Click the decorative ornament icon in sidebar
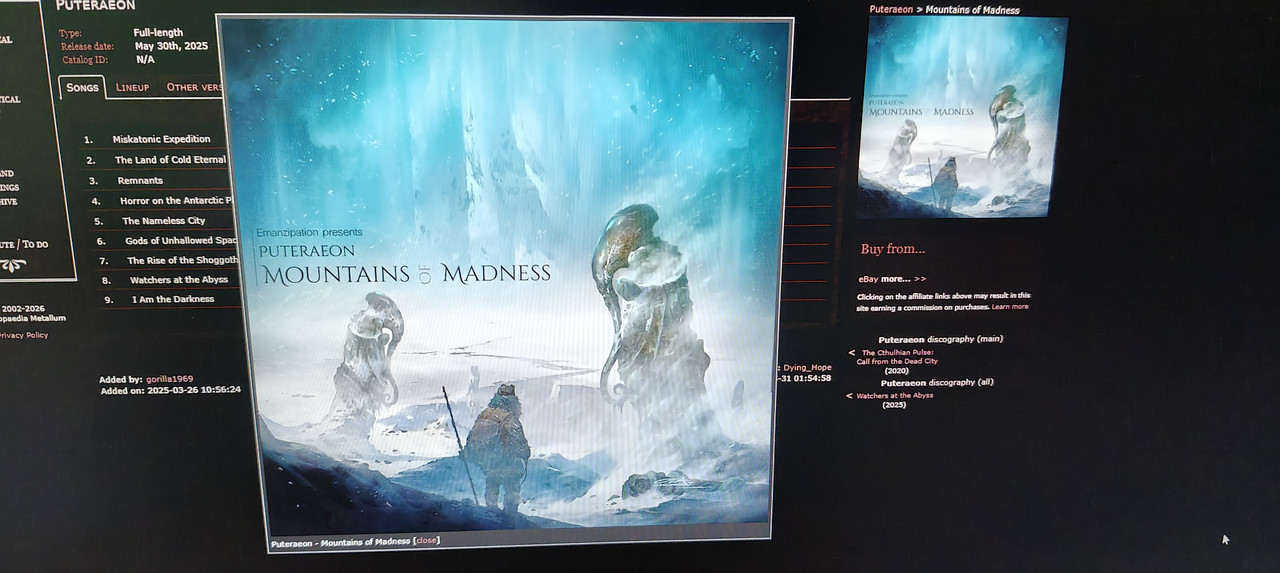The height and width of the screenshot is (573, 1280). click(x=12, y=265)
